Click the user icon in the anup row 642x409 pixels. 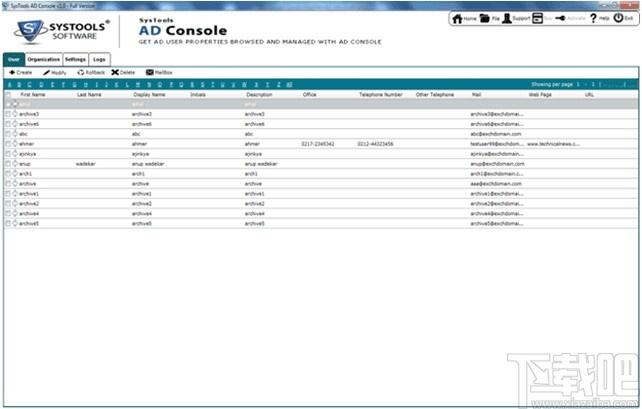click(15, 163)
